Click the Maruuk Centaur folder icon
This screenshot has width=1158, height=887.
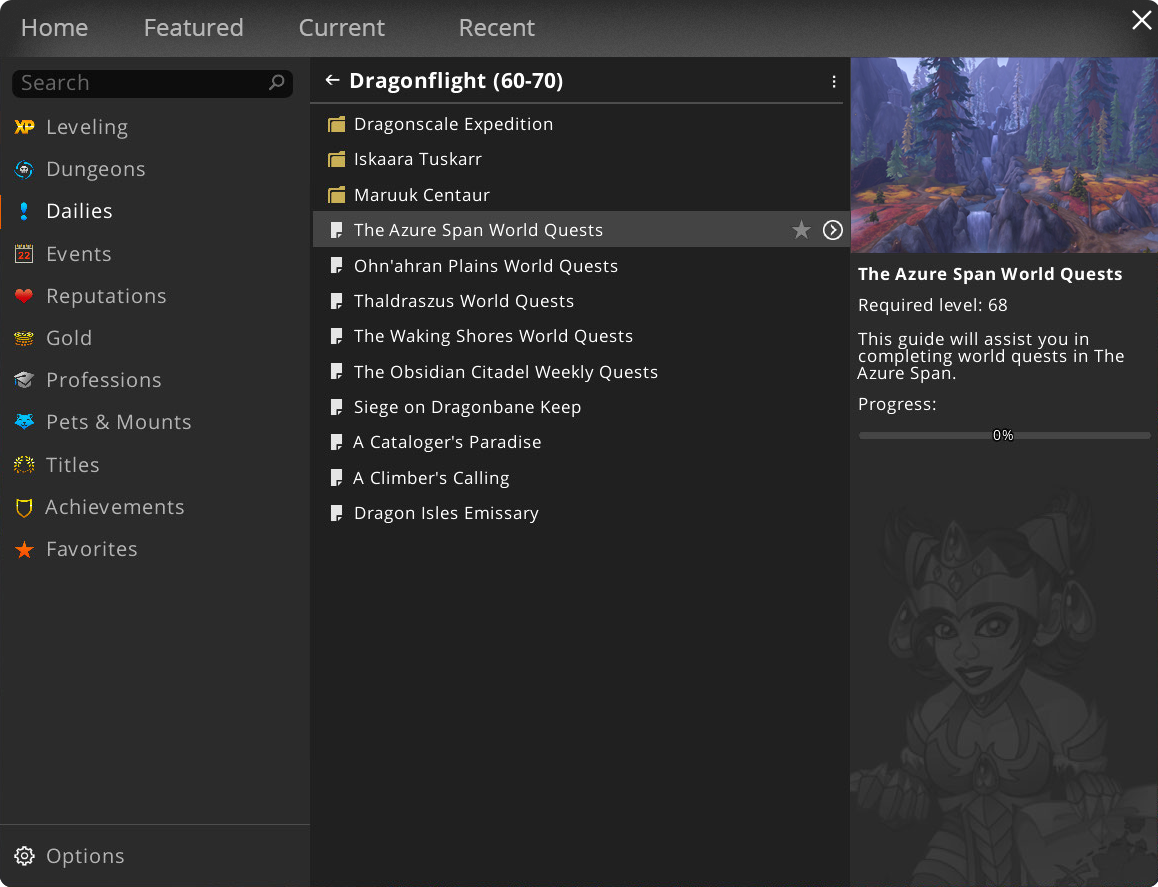(x=337, y=195)
